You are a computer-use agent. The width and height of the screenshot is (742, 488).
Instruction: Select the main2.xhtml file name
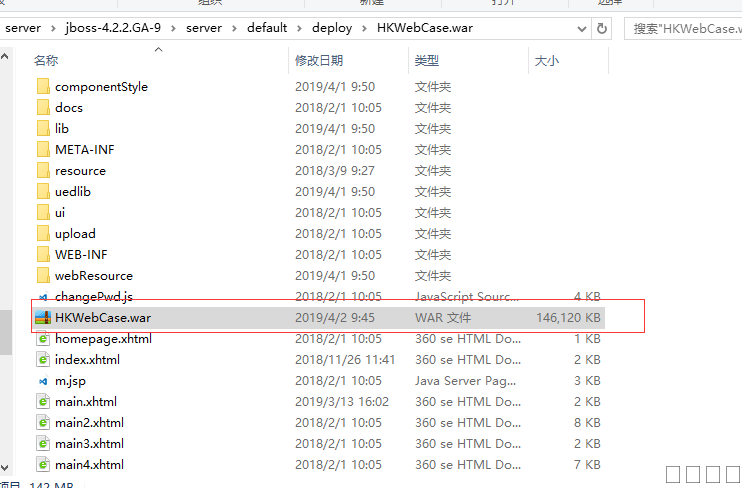pyautogui.click(x=89, y=423)
